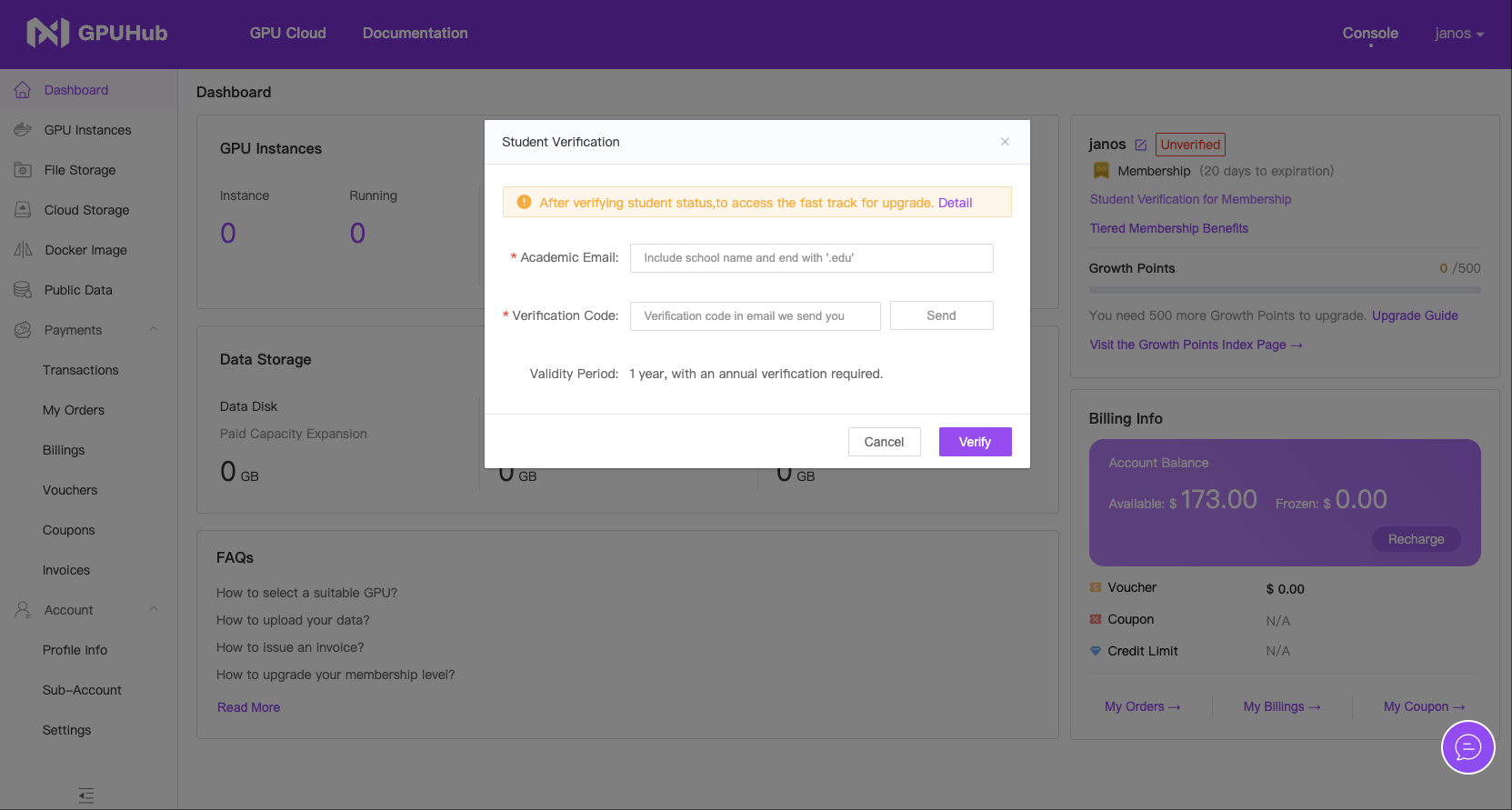Open Profile Info in the sidebar
1512x810 pixels.
click(75, 650)
